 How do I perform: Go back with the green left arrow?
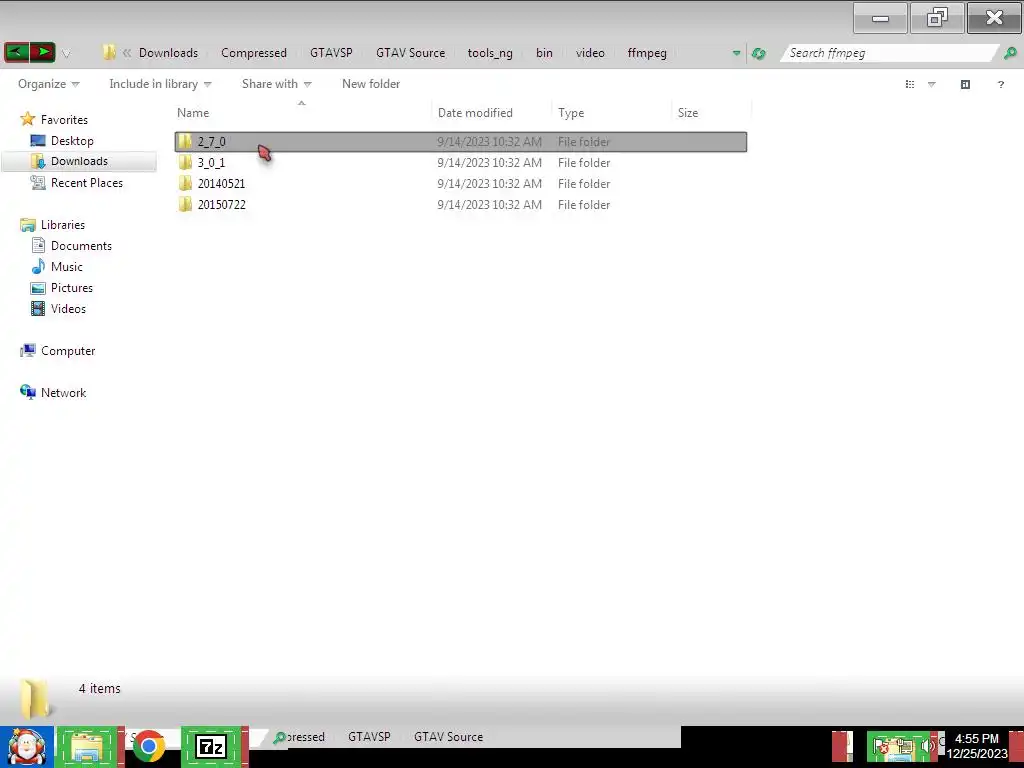click(16, 52)
